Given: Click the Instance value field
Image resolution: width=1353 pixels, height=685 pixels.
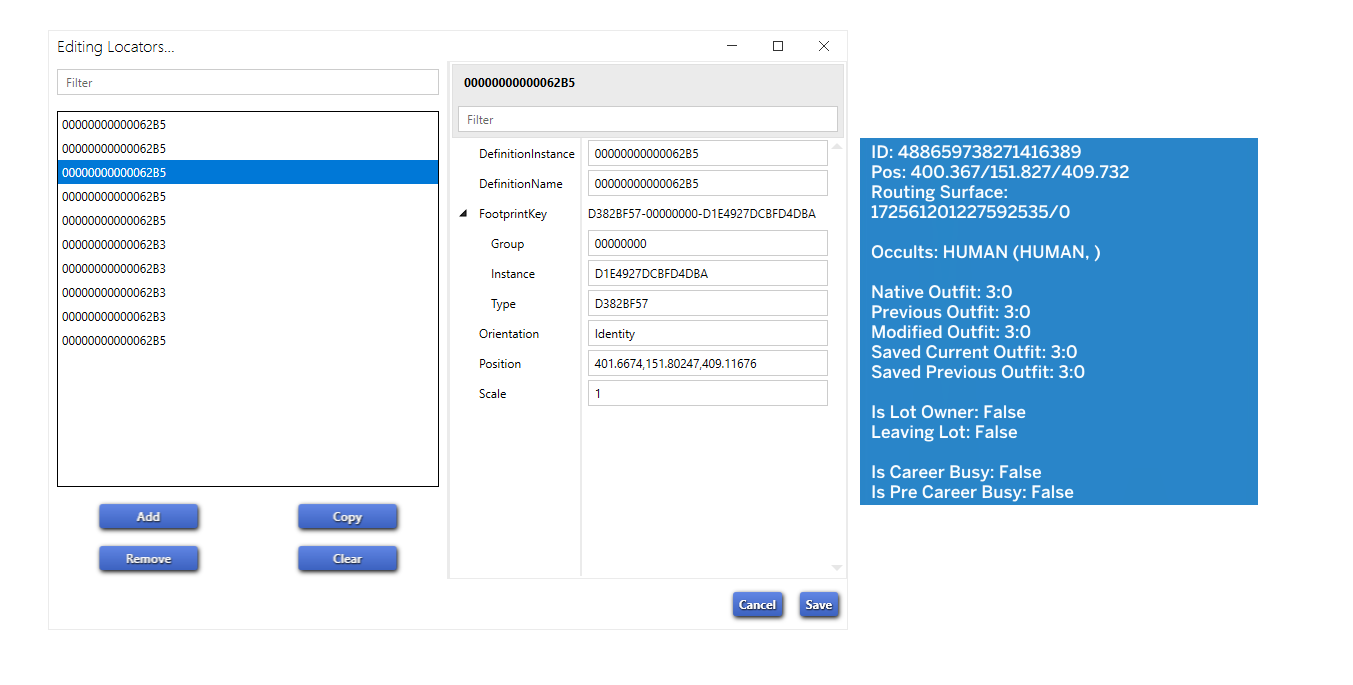Looking at the screenshot, I should point(707,274).
